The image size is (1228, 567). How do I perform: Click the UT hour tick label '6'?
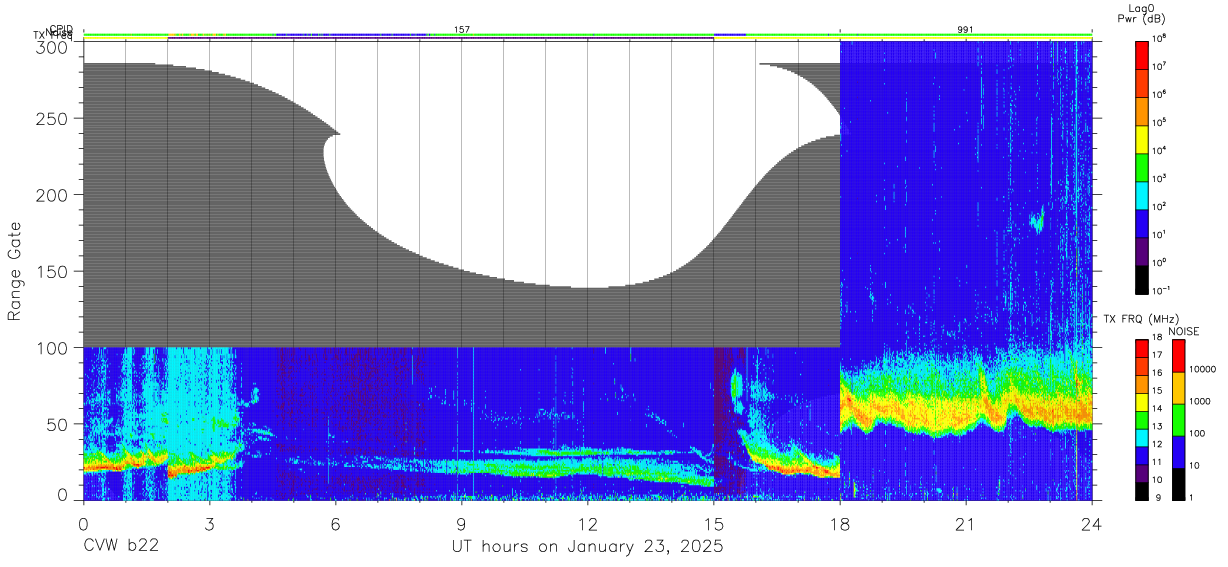[x=335, y=524]
